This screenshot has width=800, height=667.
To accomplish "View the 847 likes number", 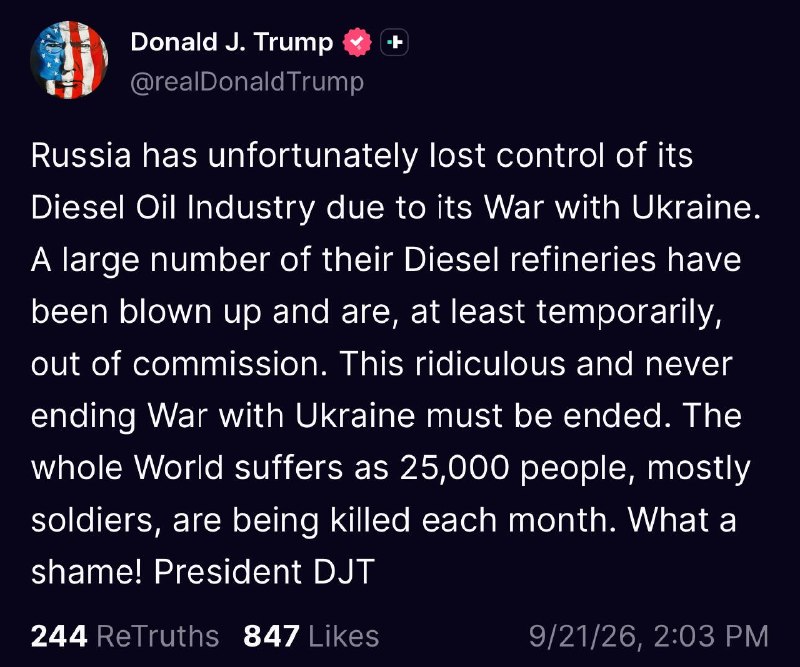I will [x=271, y=636].
